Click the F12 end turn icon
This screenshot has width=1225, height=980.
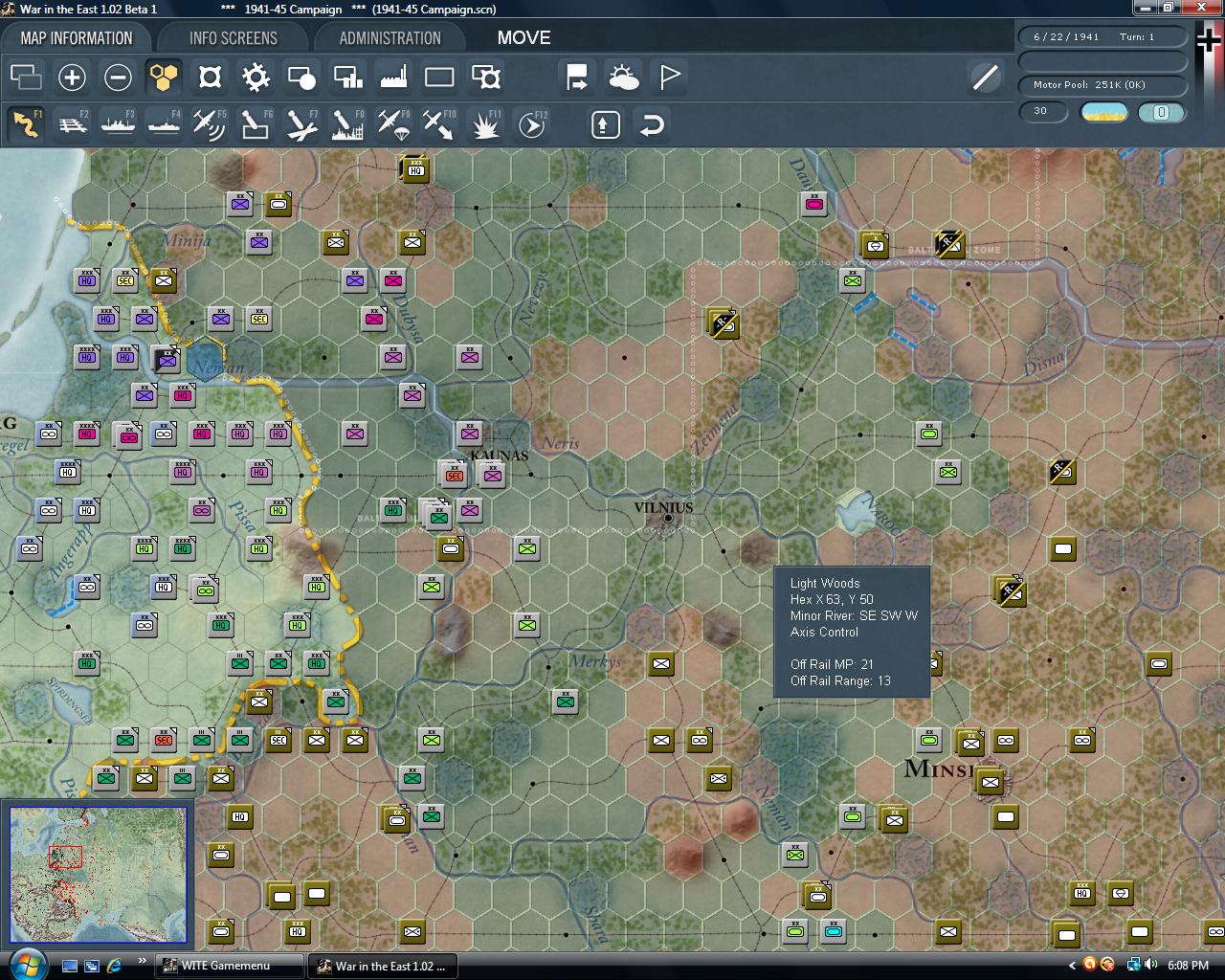tap(532, 124)
